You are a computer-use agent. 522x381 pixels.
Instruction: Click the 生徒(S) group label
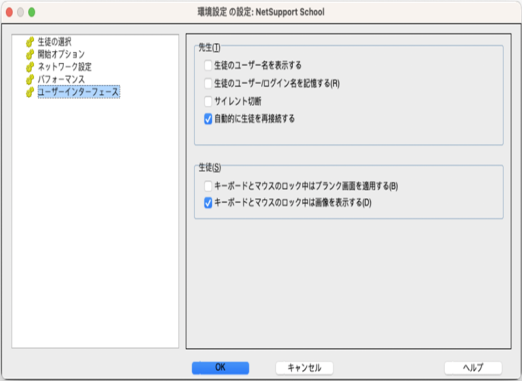pos(210,168)
